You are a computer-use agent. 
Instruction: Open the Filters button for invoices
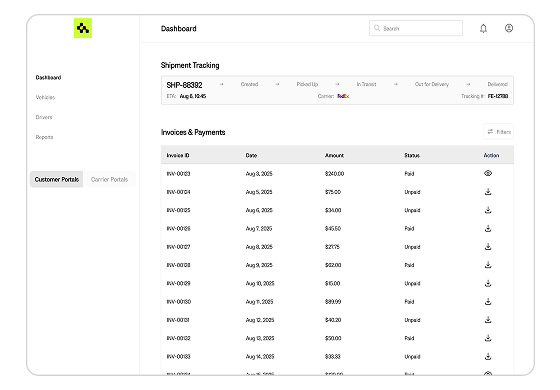[x=499, y=132]
